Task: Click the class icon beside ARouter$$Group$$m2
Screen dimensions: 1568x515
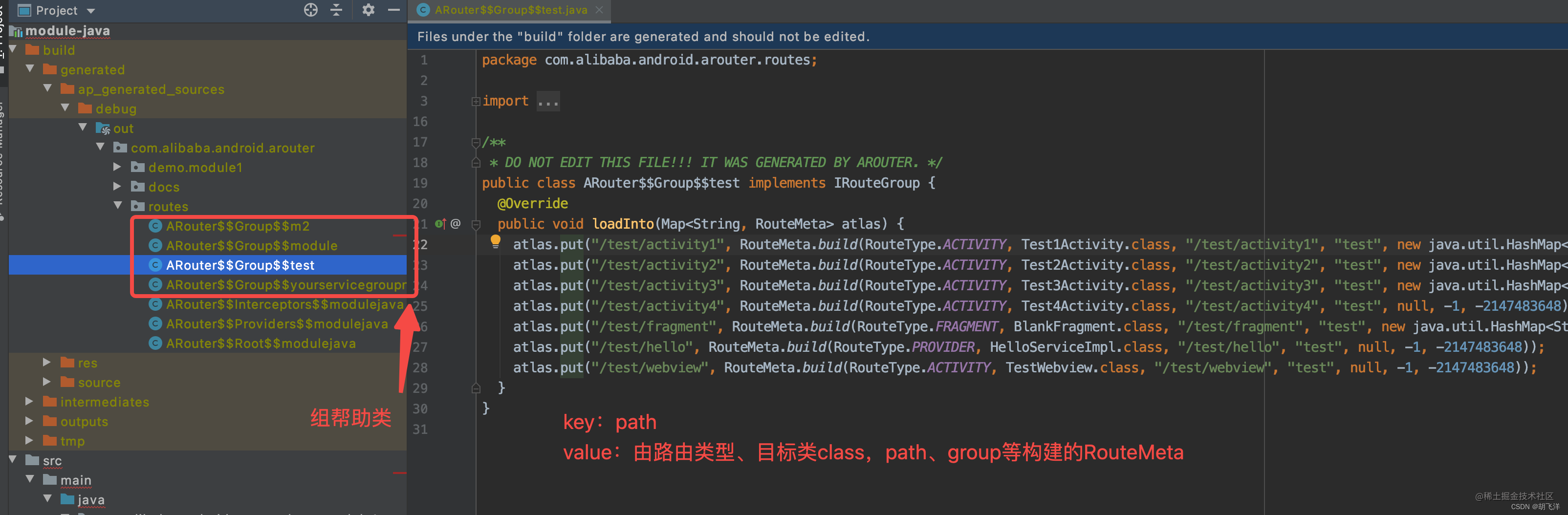Action: pos(156,226)
